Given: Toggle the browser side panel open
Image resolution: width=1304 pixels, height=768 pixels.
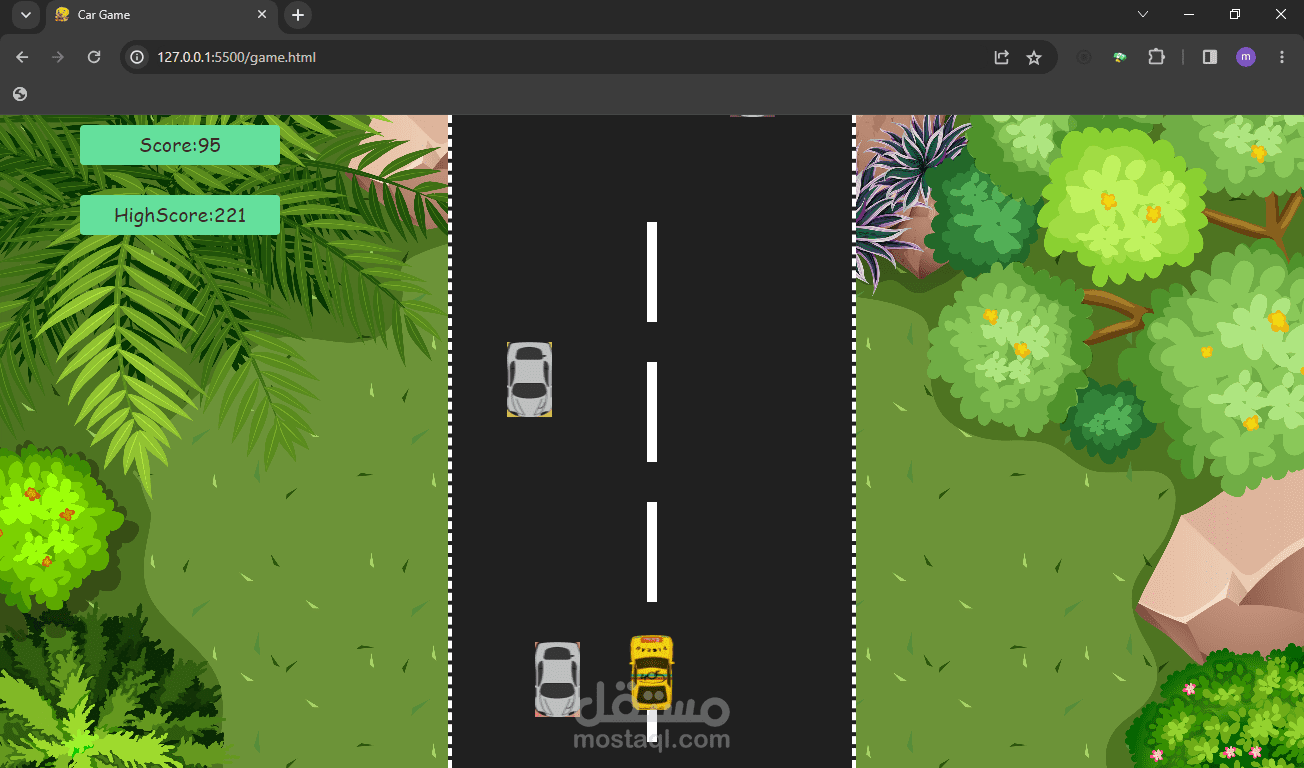Looking at the screenshot, I should point(1209,57).
